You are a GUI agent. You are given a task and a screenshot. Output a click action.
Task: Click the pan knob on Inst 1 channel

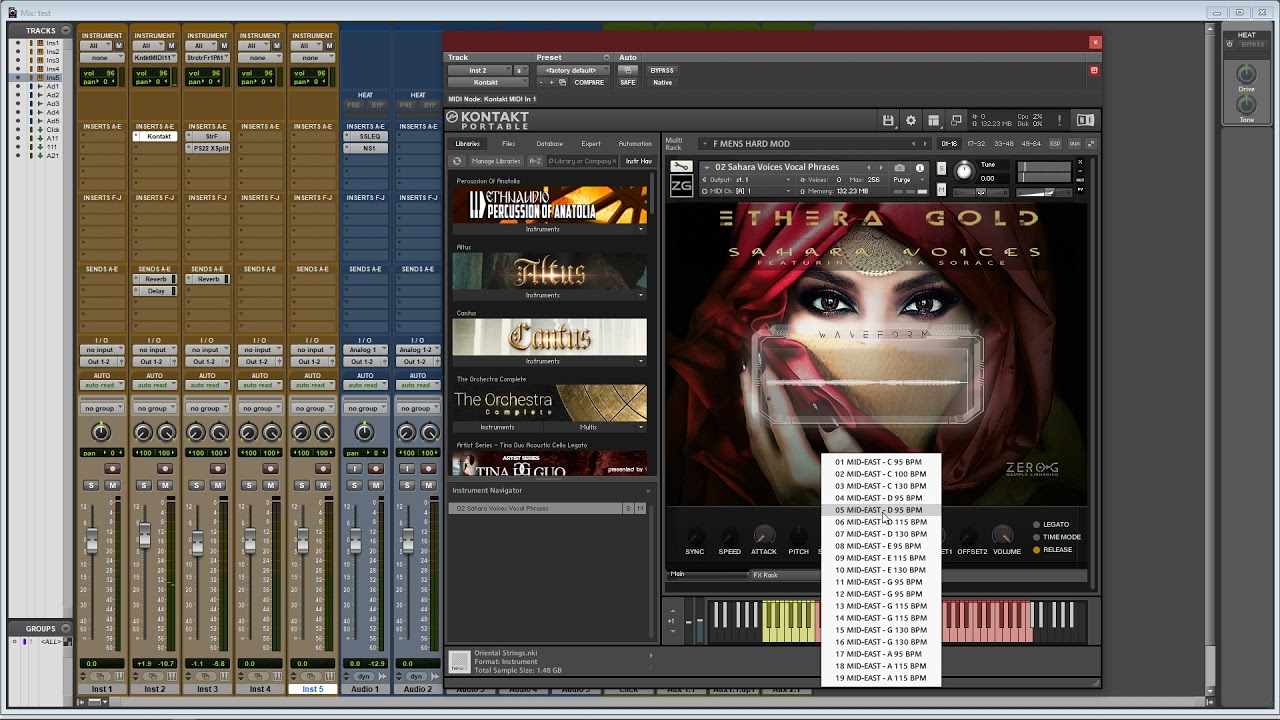[x=101, y=432]
